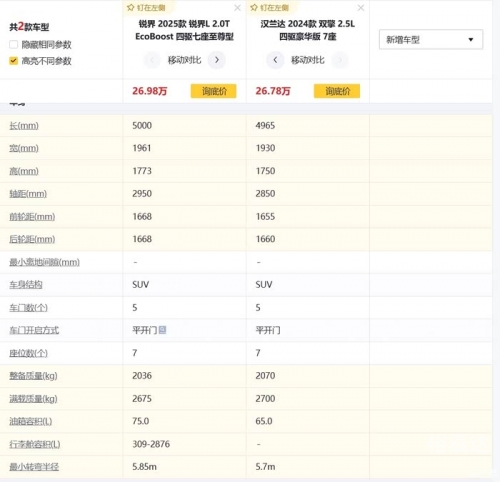Image resolution: width=500 pixels, height=482 pixels.
Task: Open the 油箱容积(L) parameter link
Action: (31, 421)
